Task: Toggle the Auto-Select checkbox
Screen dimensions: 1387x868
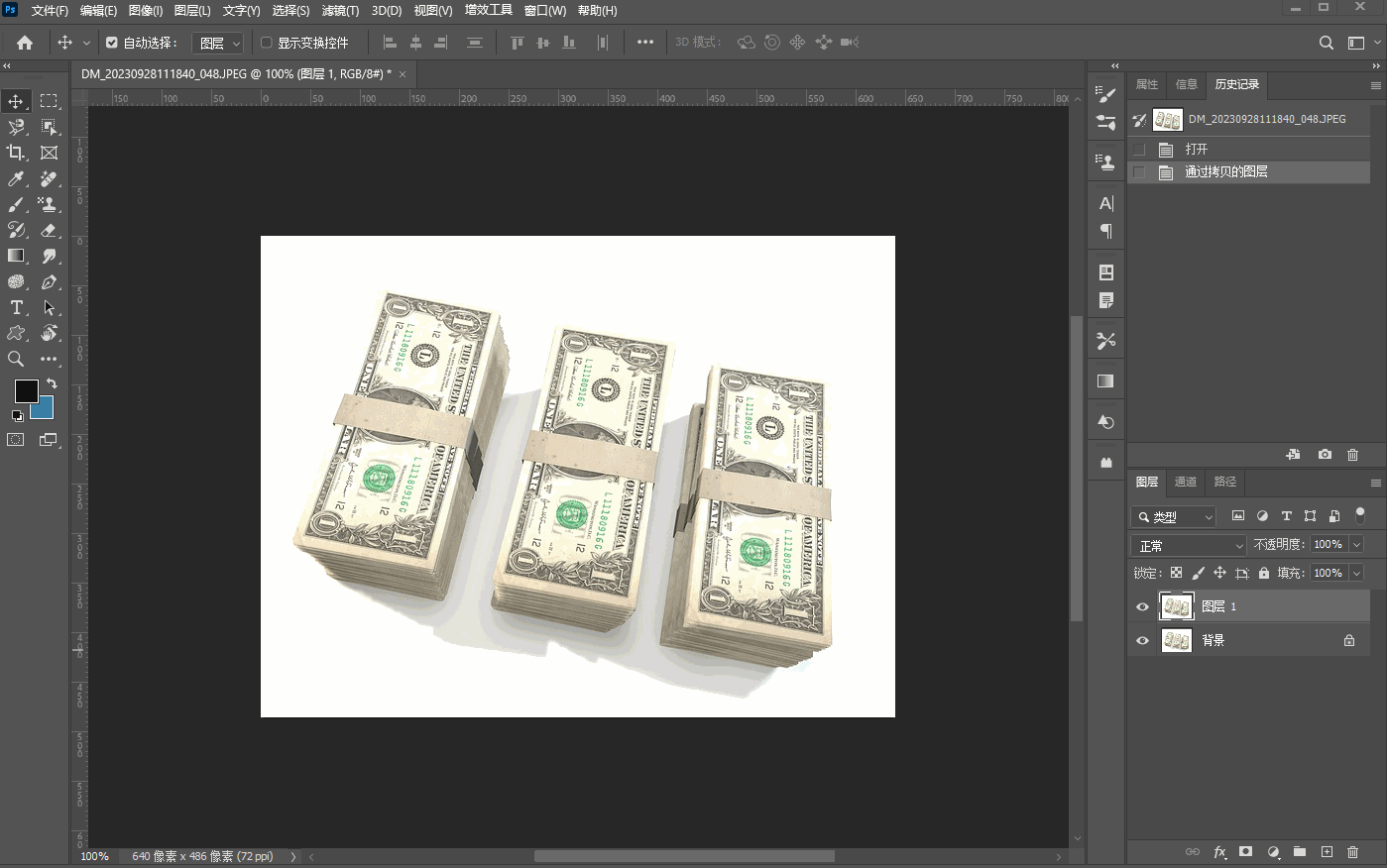Action: coord(112,43)
